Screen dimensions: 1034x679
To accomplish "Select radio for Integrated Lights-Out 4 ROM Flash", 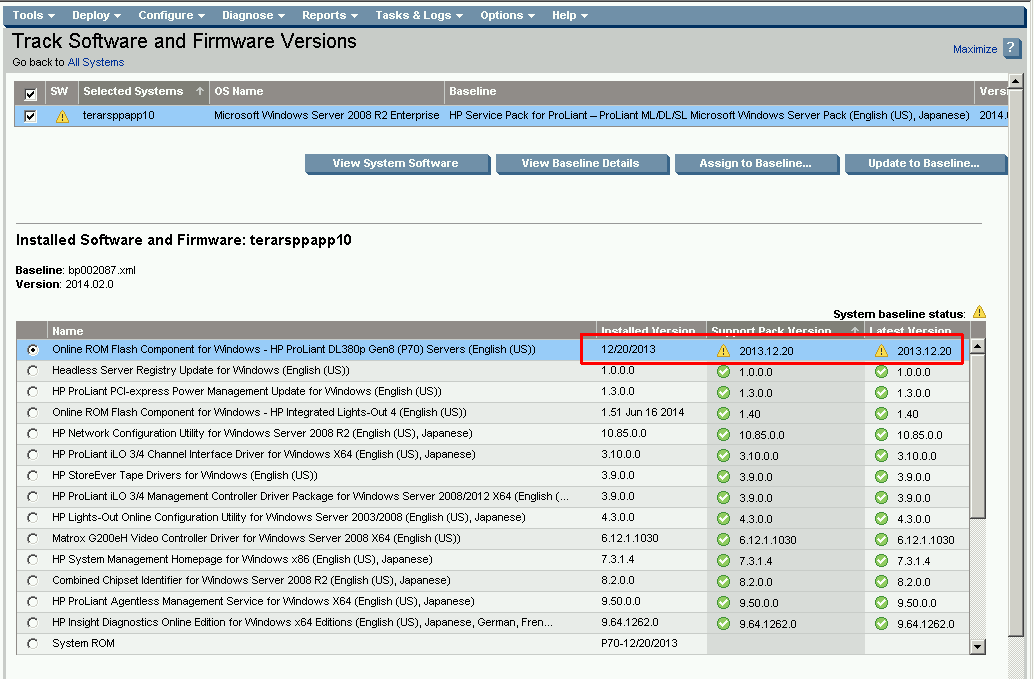I will tap(32, 413).
